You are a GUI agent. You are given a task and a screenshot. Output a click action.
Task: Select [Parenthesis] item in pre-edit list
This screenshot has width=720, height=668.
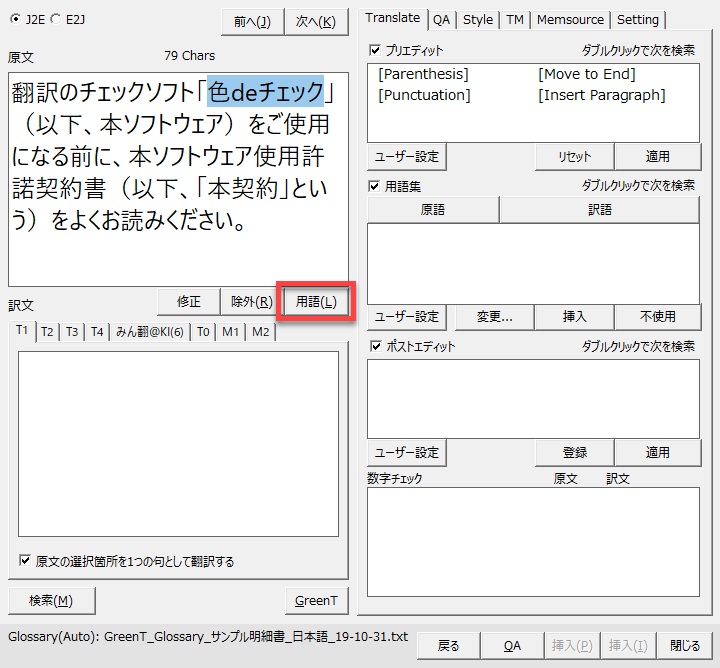pyautogui.click(x=423, y=74)
